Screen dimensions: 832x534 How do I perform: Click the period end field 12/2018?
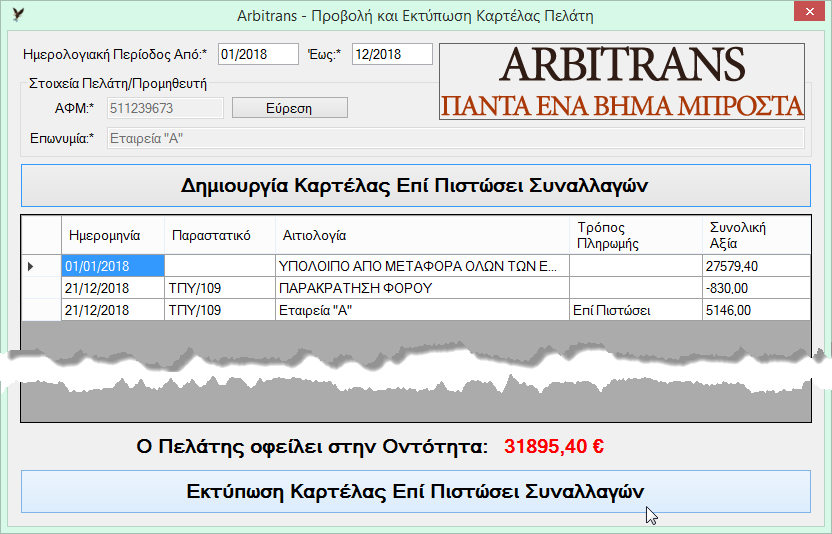tap(392, 54)
